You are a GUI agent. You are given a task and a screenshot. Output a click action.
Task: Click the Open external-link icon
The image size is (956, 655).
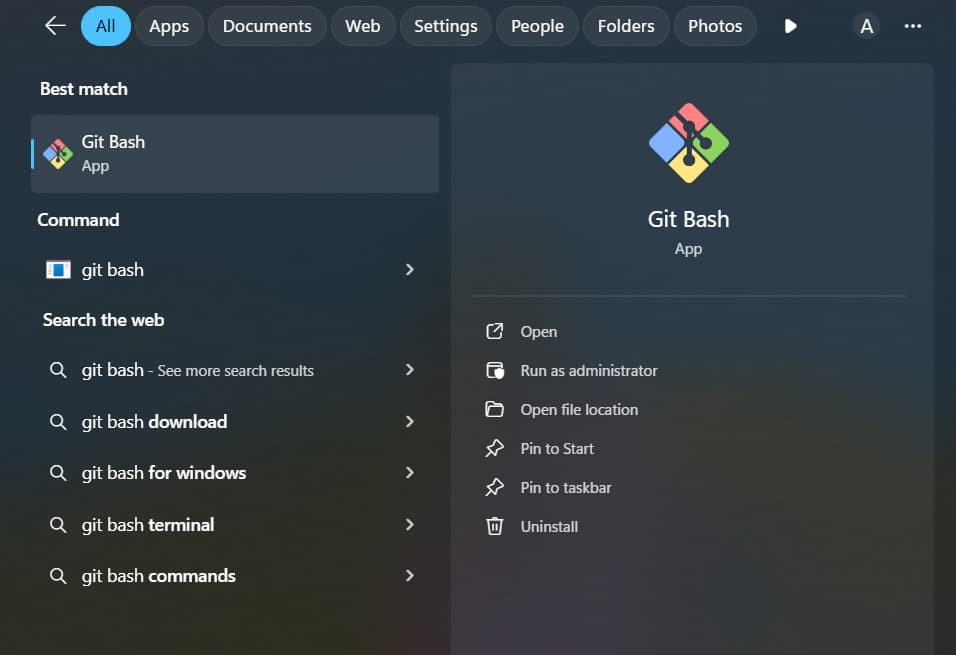tap(494, 331)
